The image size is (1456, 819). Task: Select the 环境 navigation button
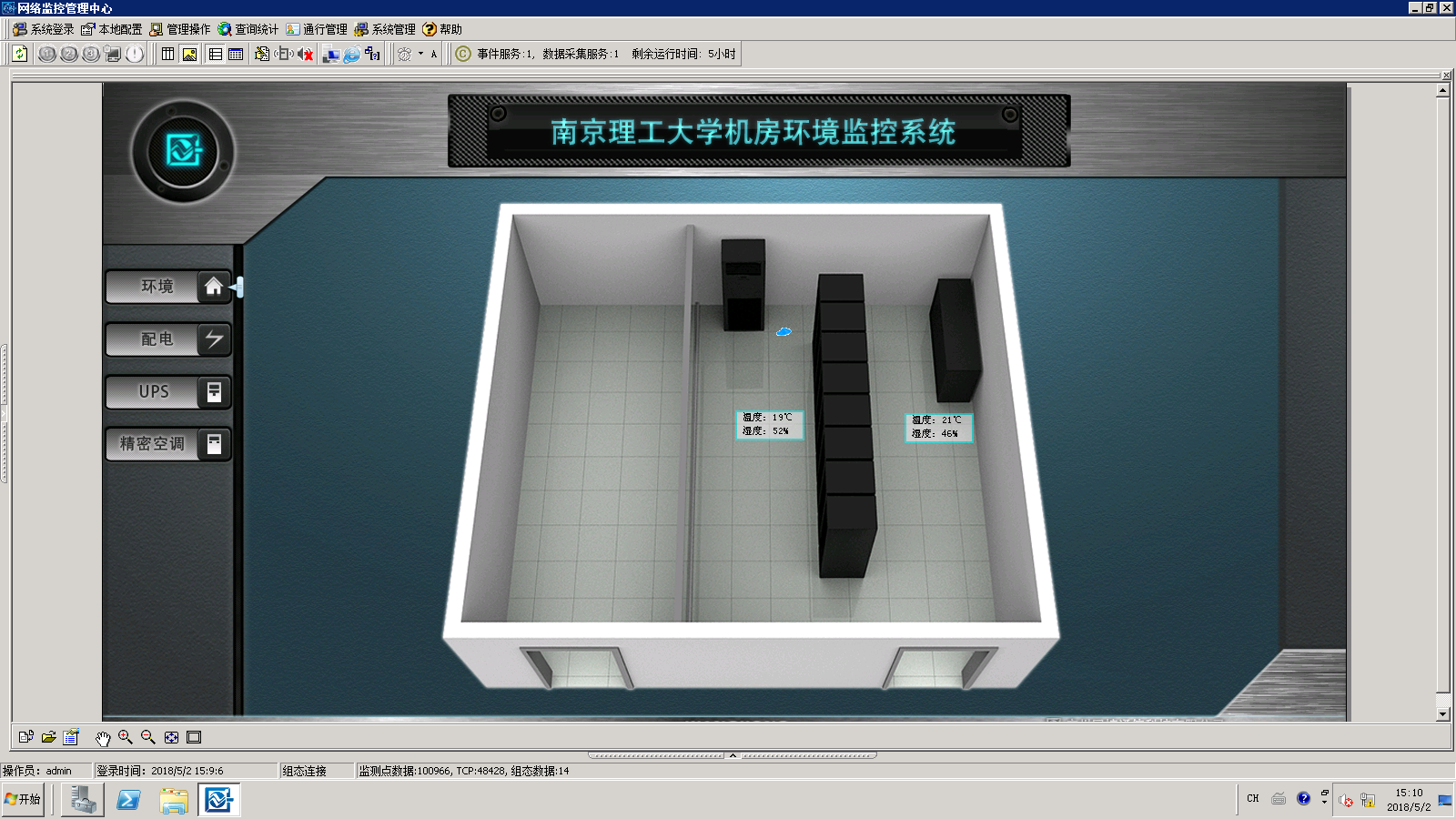click(x=168, y=287)
